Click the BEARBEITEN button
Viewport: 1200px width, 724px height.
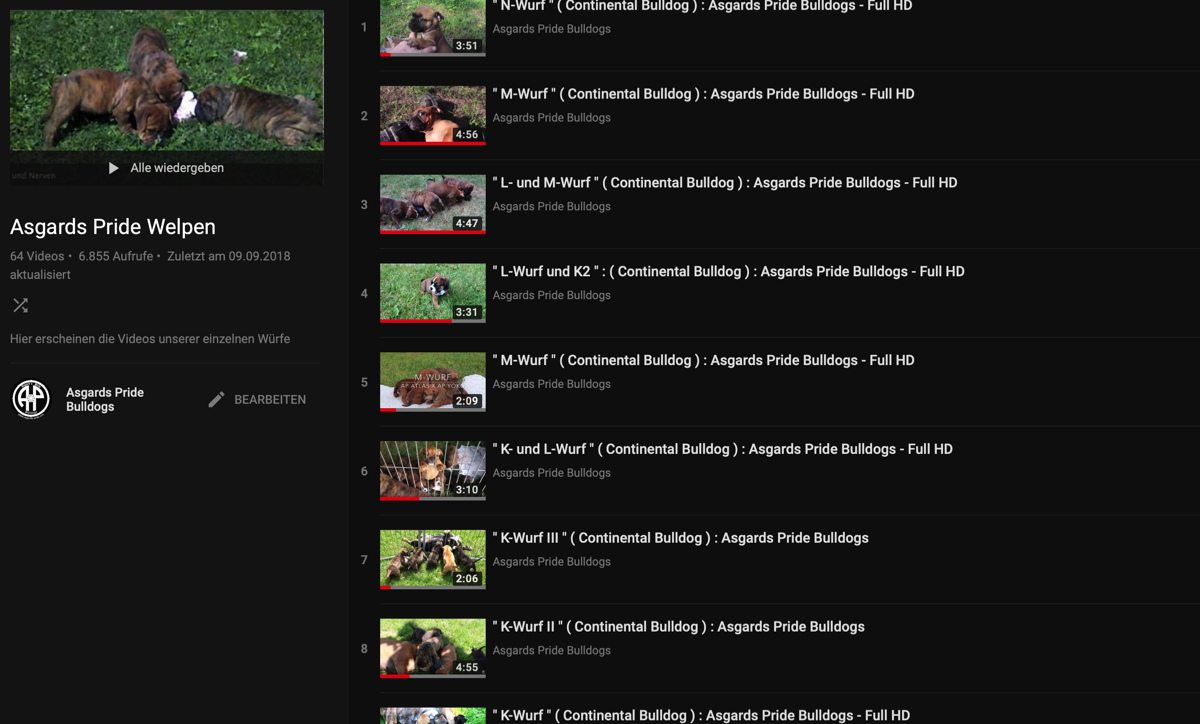[x=257, y=400]
